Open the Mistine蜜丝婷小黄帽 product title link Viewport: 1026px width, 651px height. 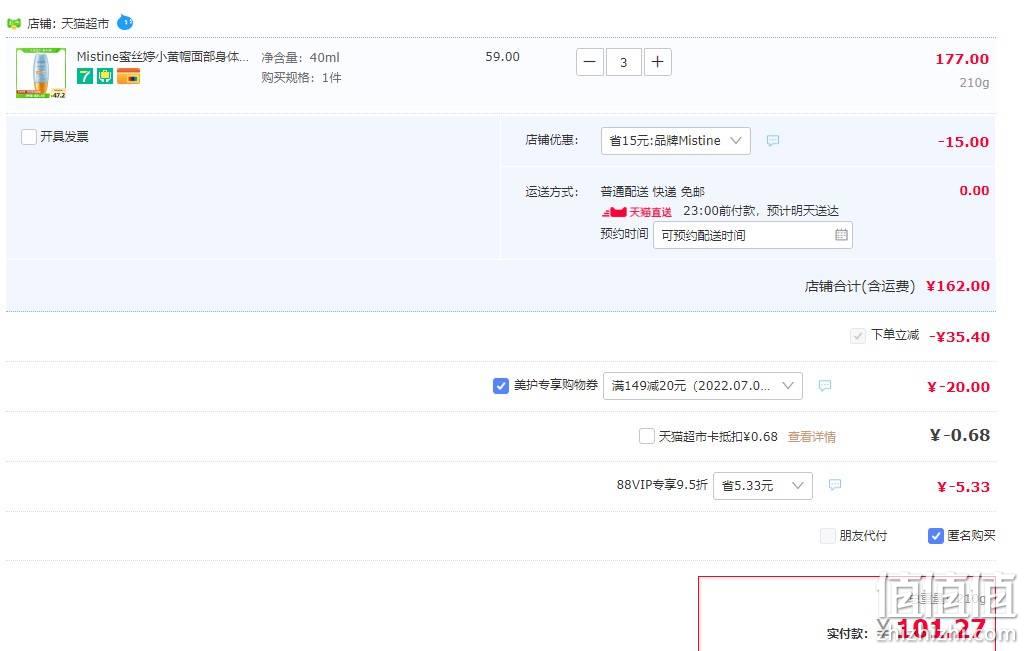point(162,57)
